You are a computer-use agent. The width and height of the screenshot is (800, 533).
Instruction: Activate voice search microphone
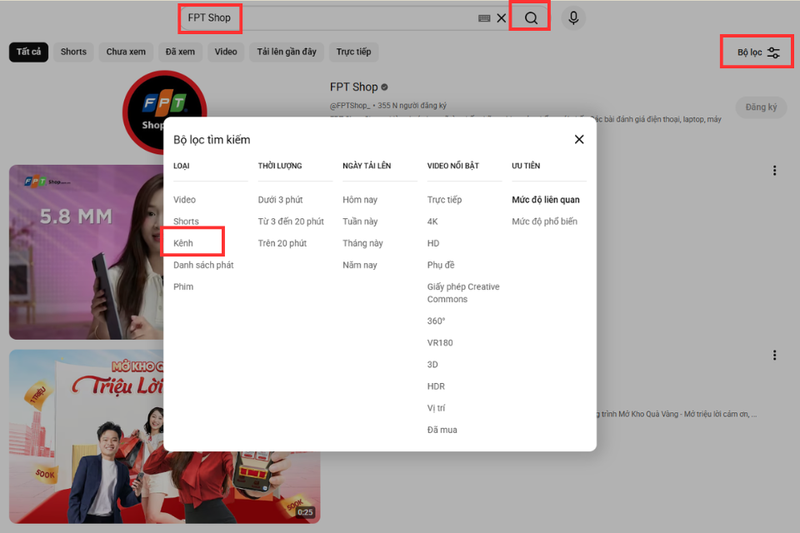(573, 18)
